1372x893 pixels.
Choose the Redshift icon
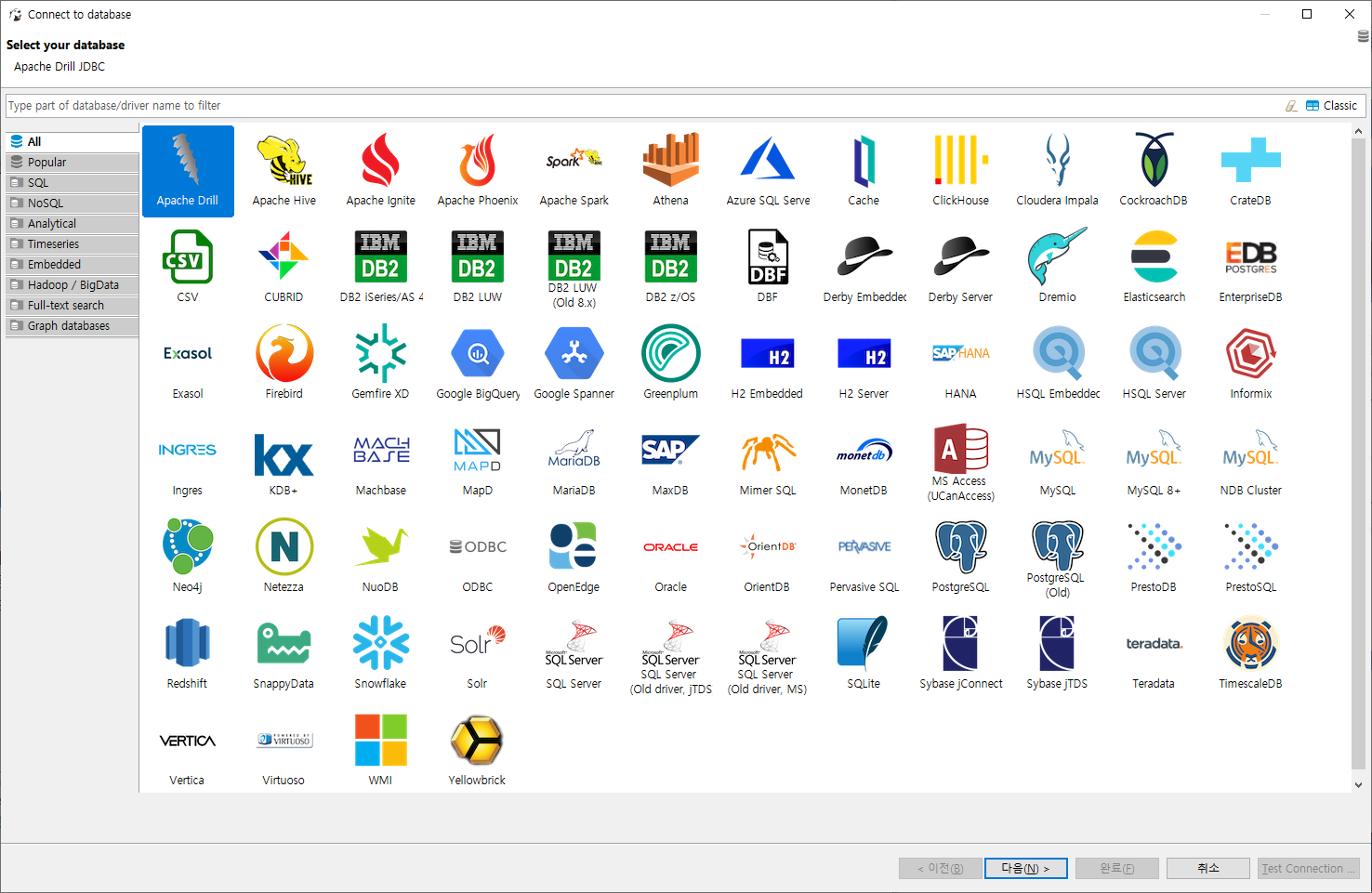click(187, 643)
